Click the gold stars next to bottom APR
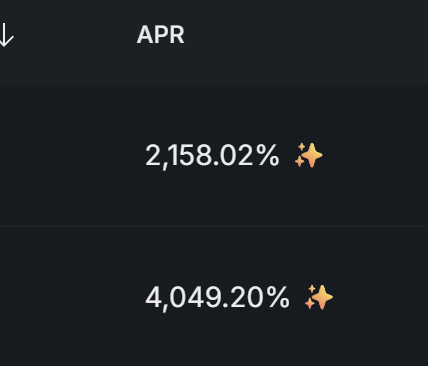Image resolution: width=428 pixels, height=366 pixels. 319,297
